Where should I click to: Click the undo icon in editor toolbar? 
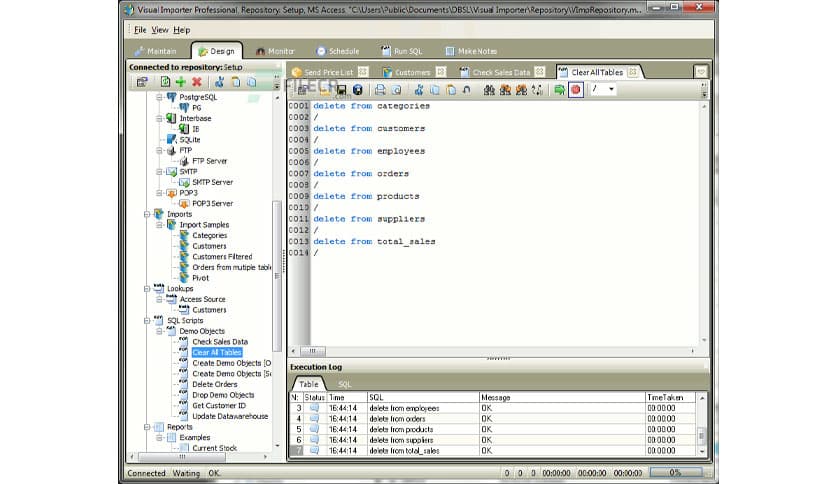point(467,90)
